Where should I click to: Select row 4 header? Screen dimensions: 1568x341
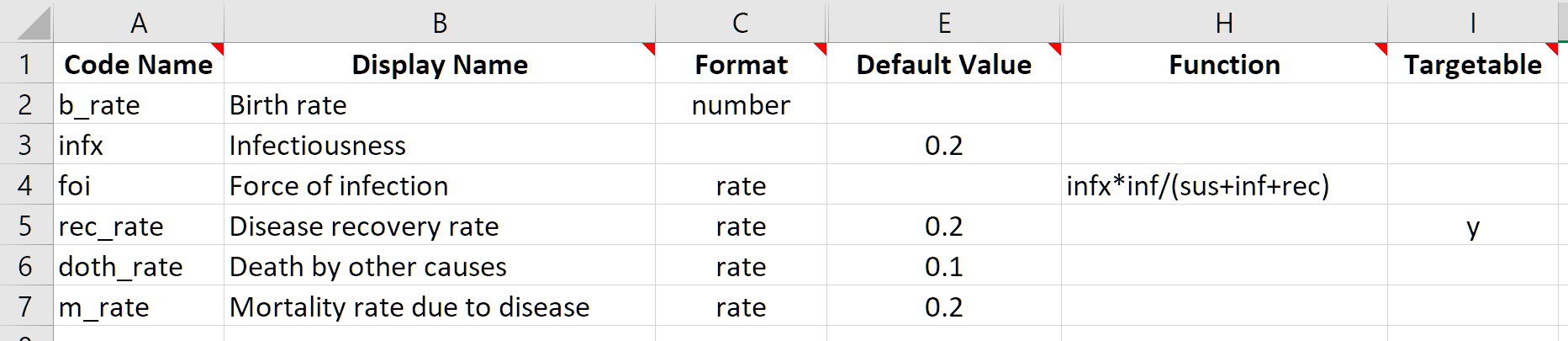(26, 184)
